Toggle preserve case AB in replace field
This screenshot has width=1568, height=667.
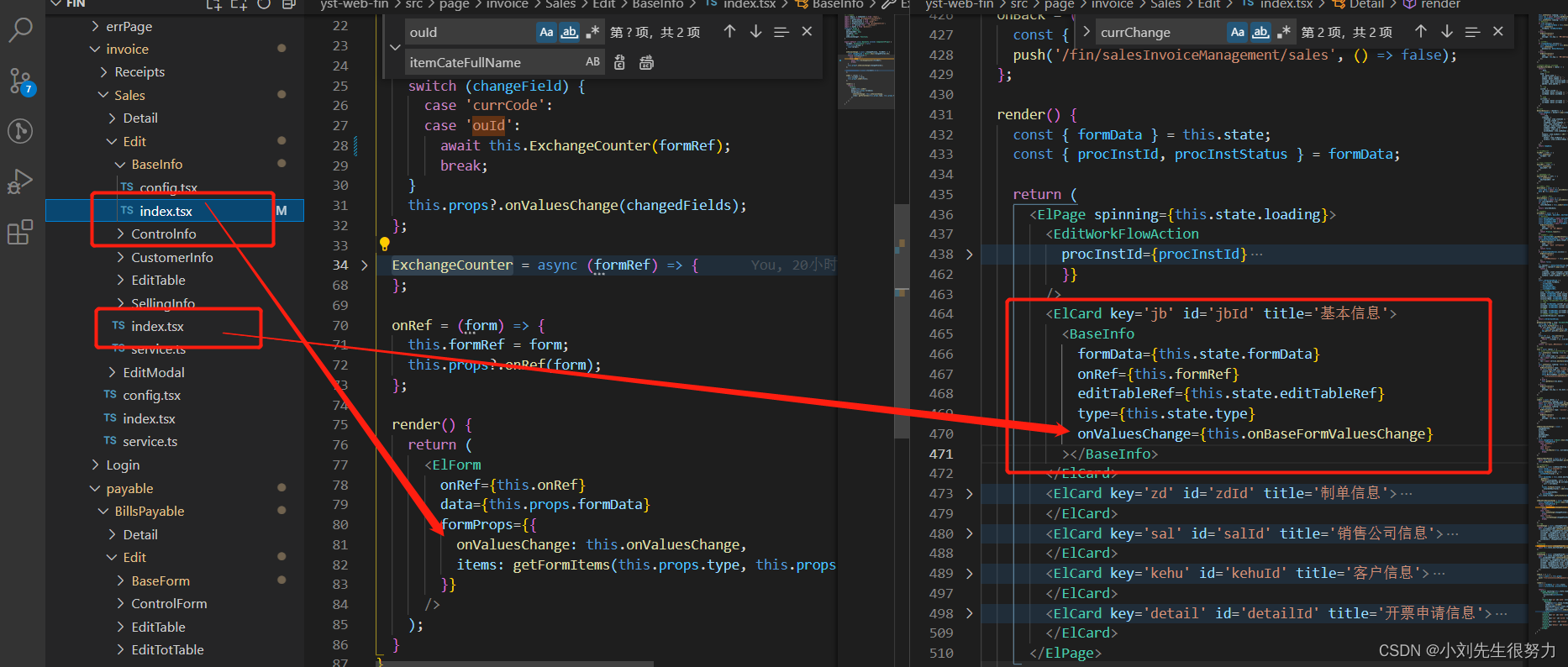click(x=592, y=62)
